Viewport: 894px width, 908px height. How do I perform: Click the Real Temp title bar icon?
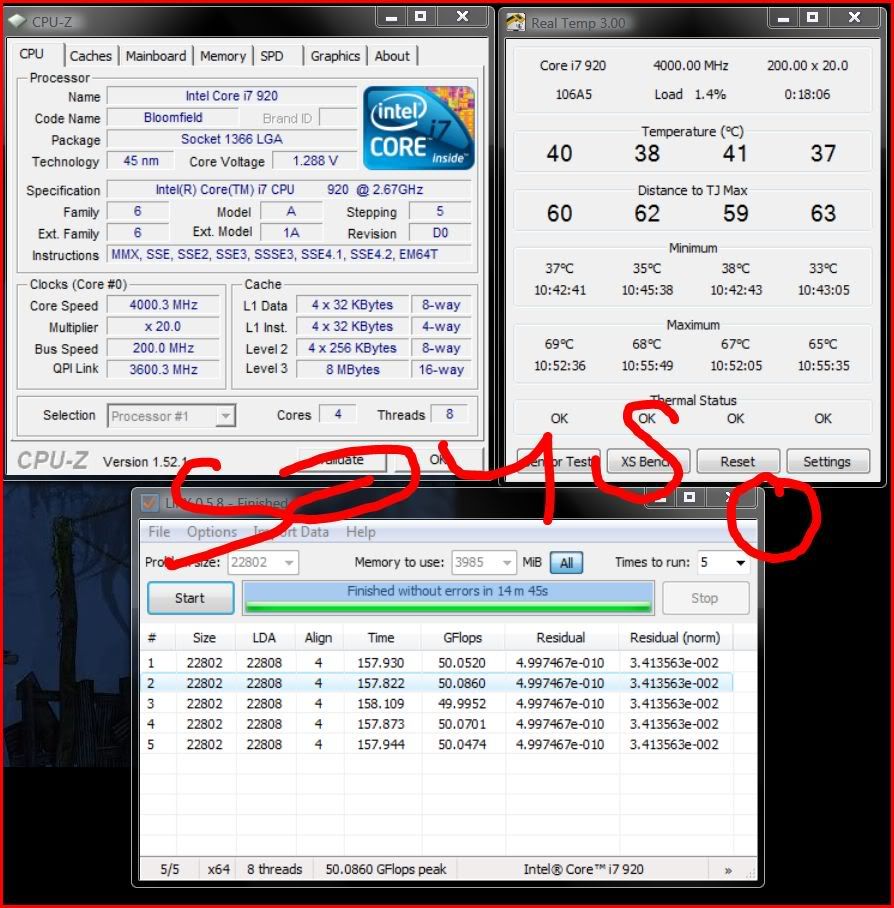(516, 22)
